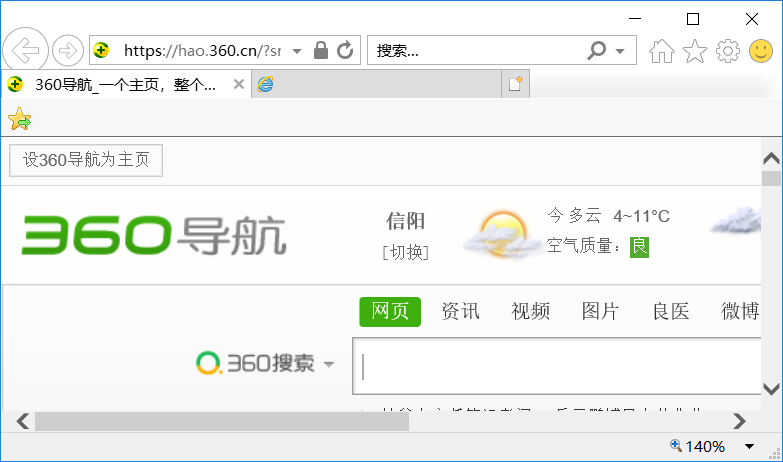
Task: Click the green 良 air quality badge
Action: coord(639,247)
